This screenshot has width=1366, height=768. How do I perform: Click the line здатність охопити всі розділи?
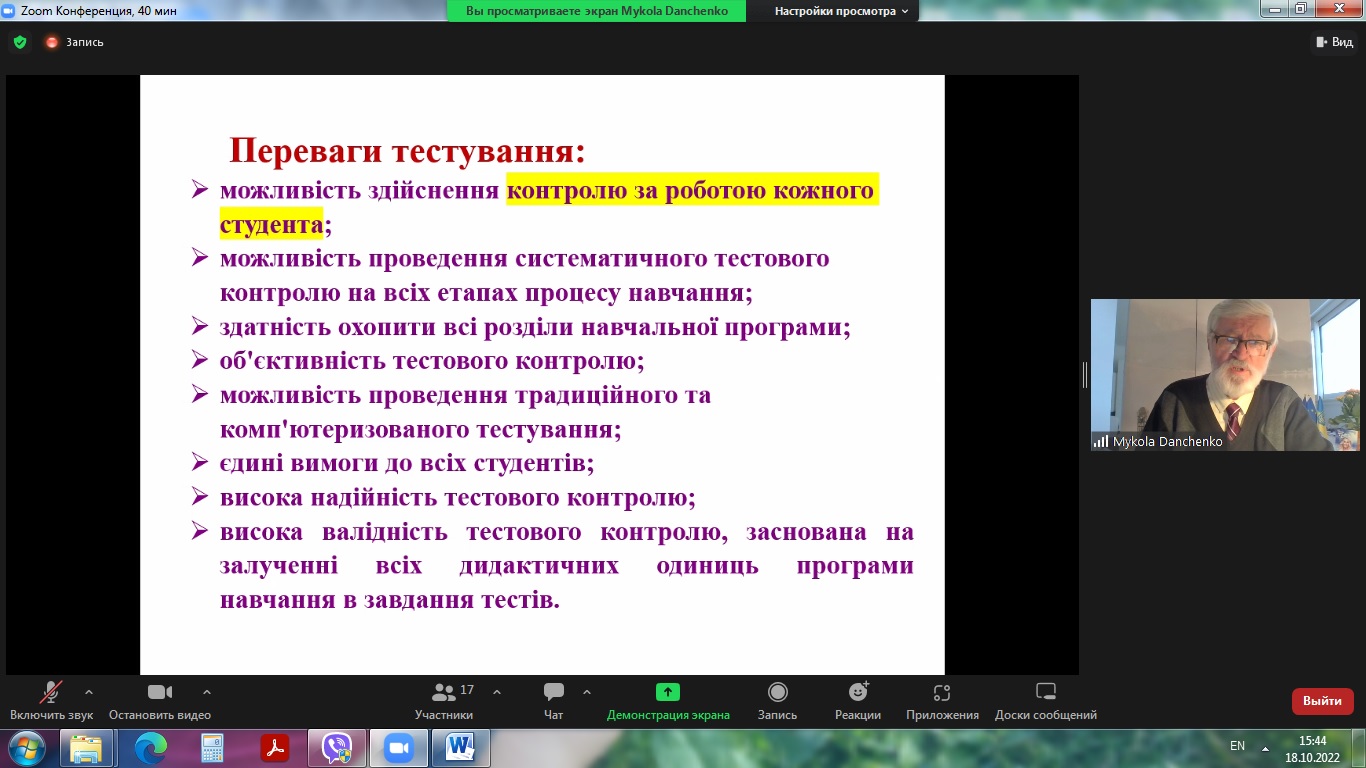[535, 327]
